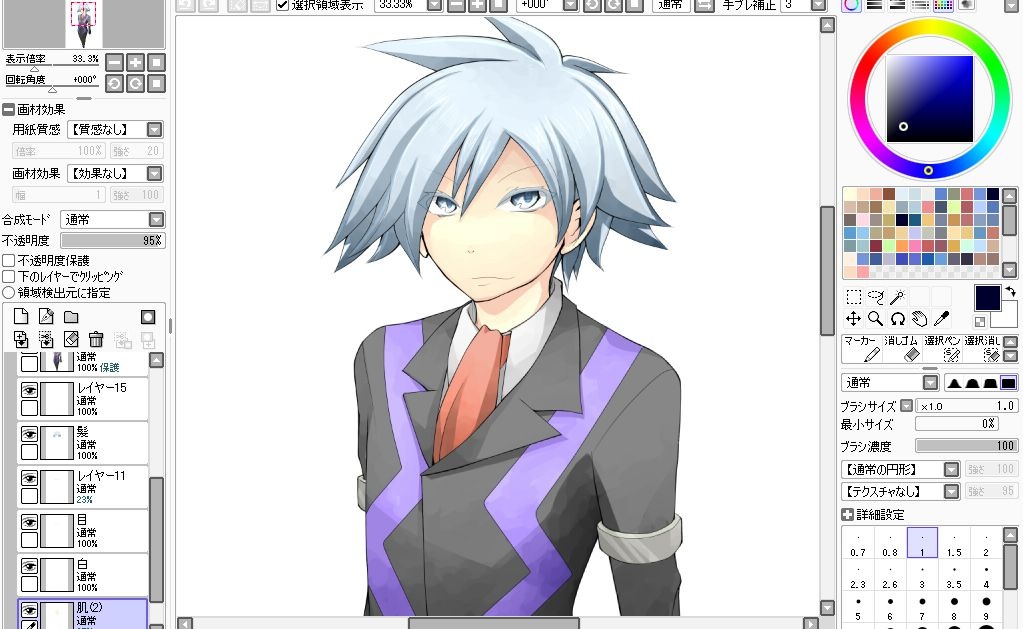The image size is (1023, 629).
Task: Hide the レイヤー15 layer
Action: [x=29, y=390]
